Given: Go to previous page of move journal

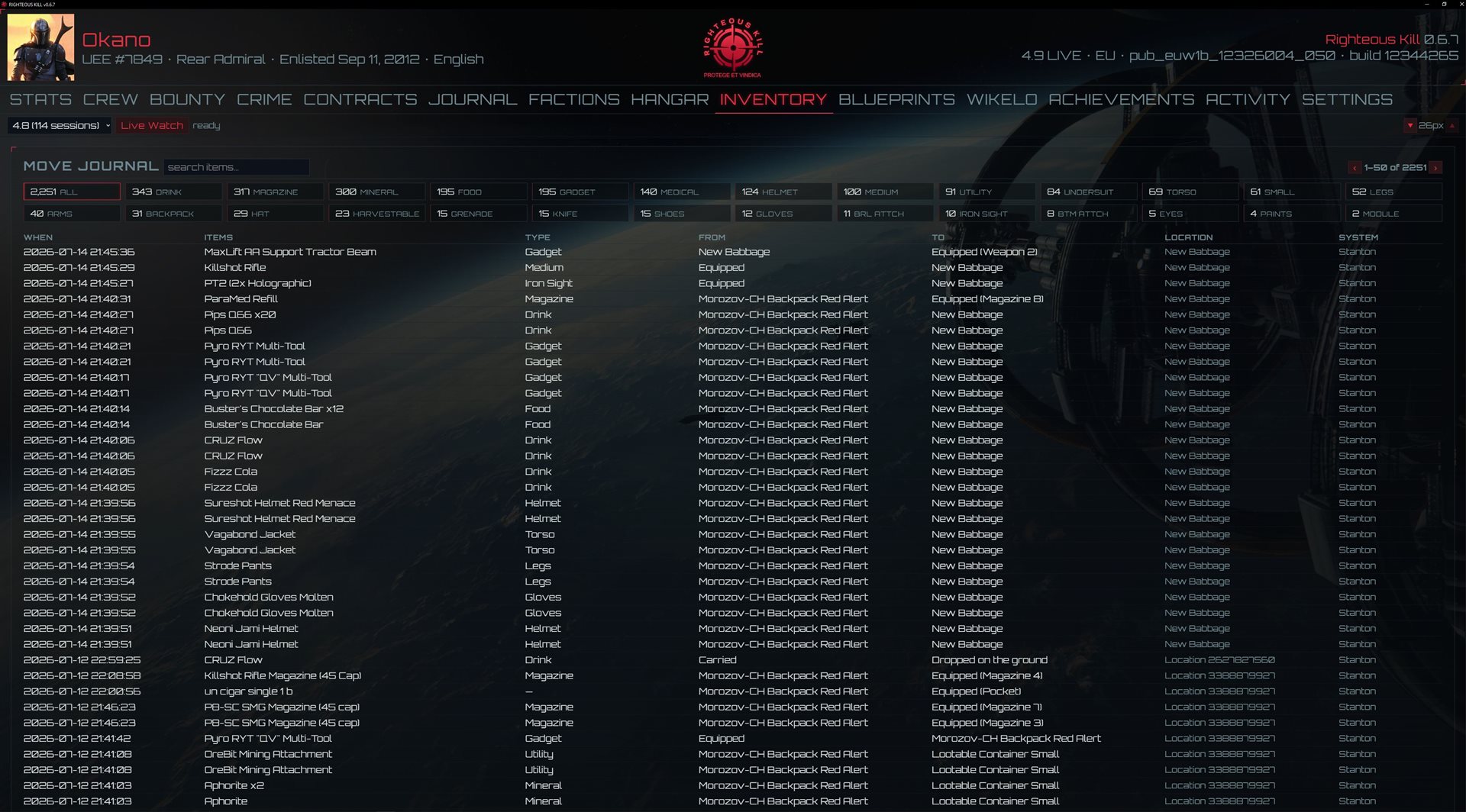Looking at the screenshot, I should coord(1355,167).
